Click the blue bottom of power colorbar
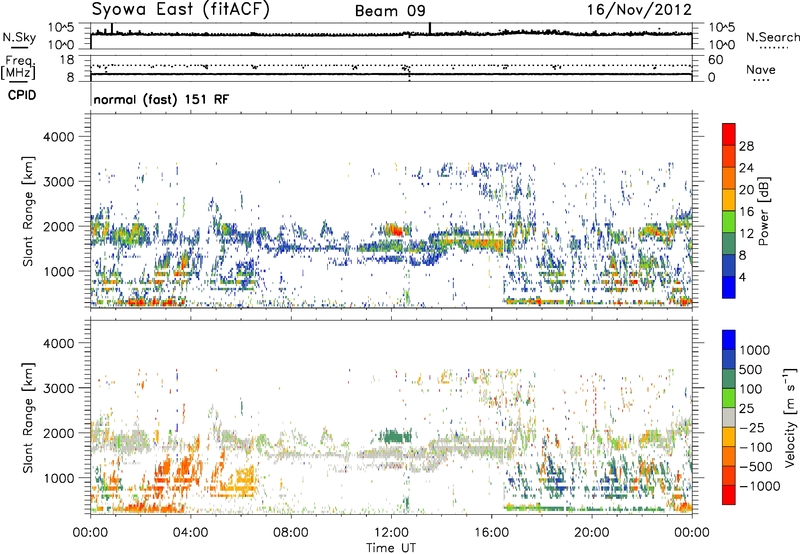 coord(729,288)
